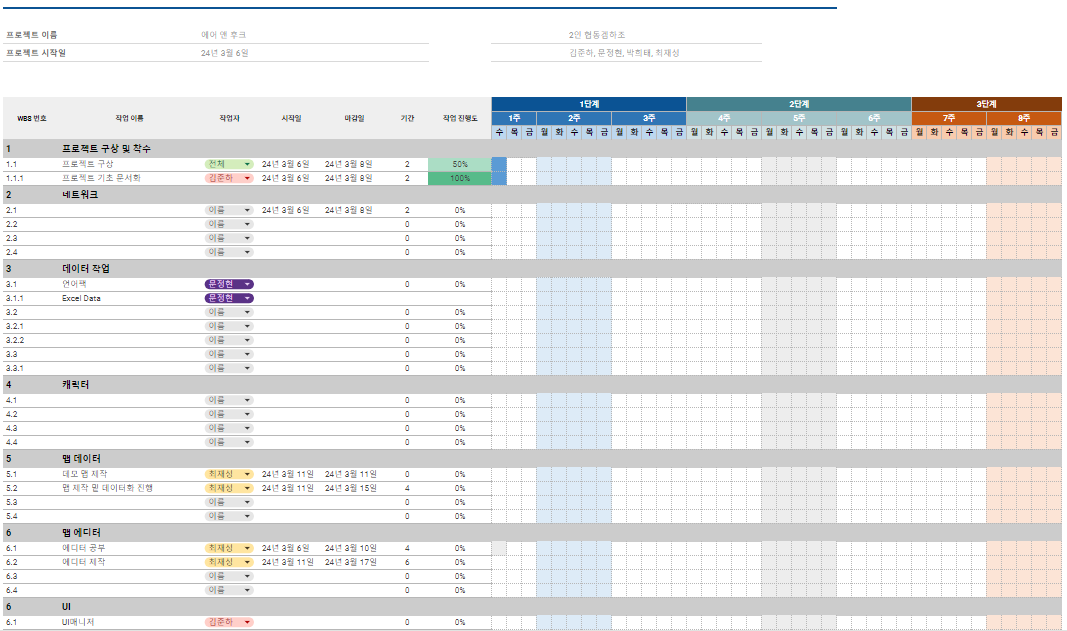Open the assignee dropdown in row 4.1
The image size is (1067, 631).
pyautogui.click(x=229, y=400)
